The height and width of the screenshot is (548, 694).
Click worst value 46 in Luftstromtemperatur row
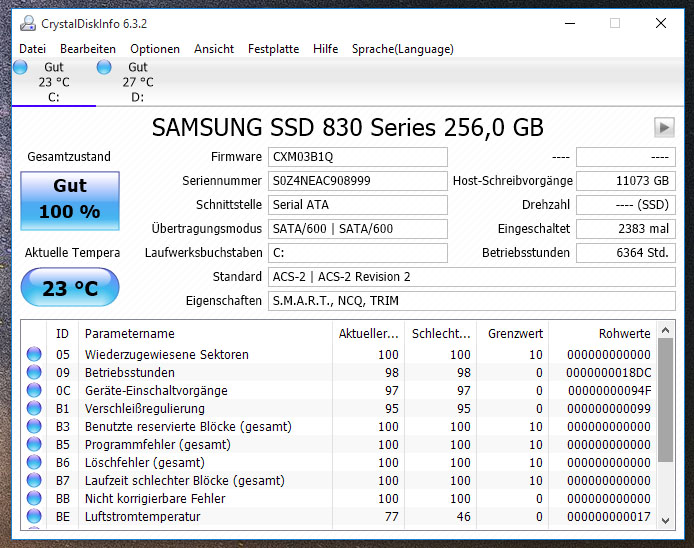463,516
